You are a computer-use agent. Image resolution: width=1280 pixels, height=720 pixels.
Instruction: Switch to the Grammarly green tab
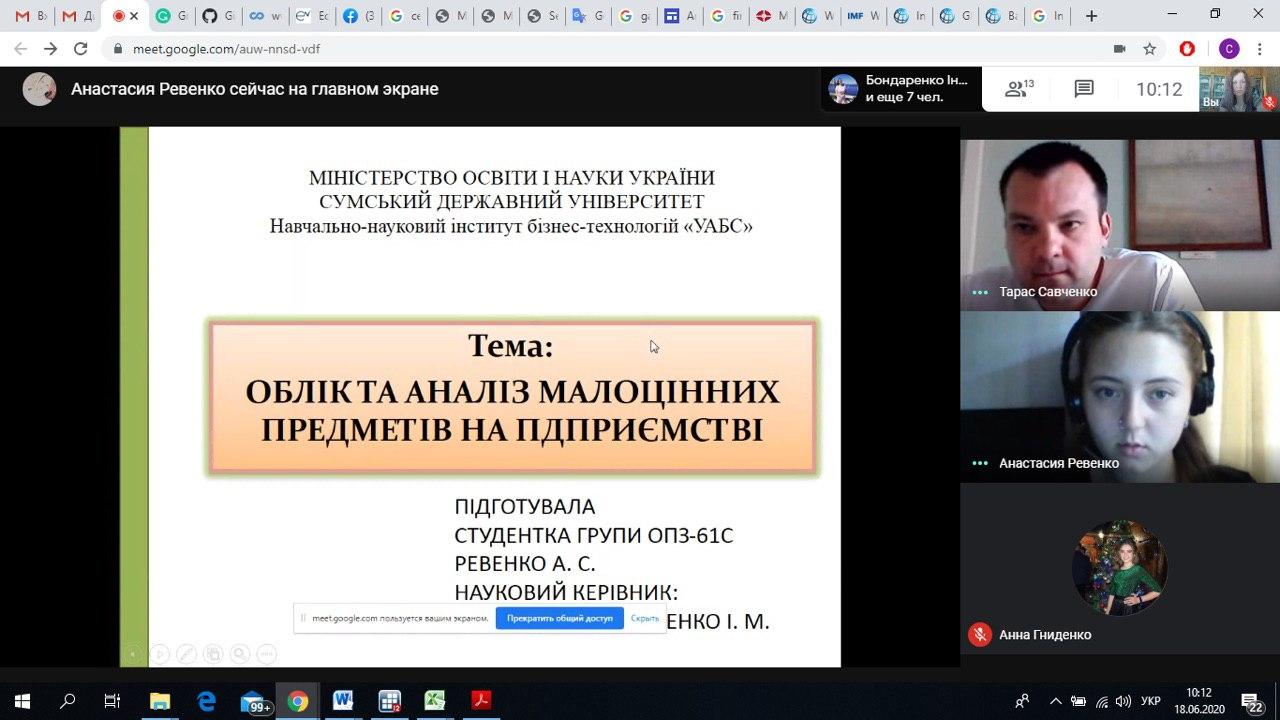point(171,16)
